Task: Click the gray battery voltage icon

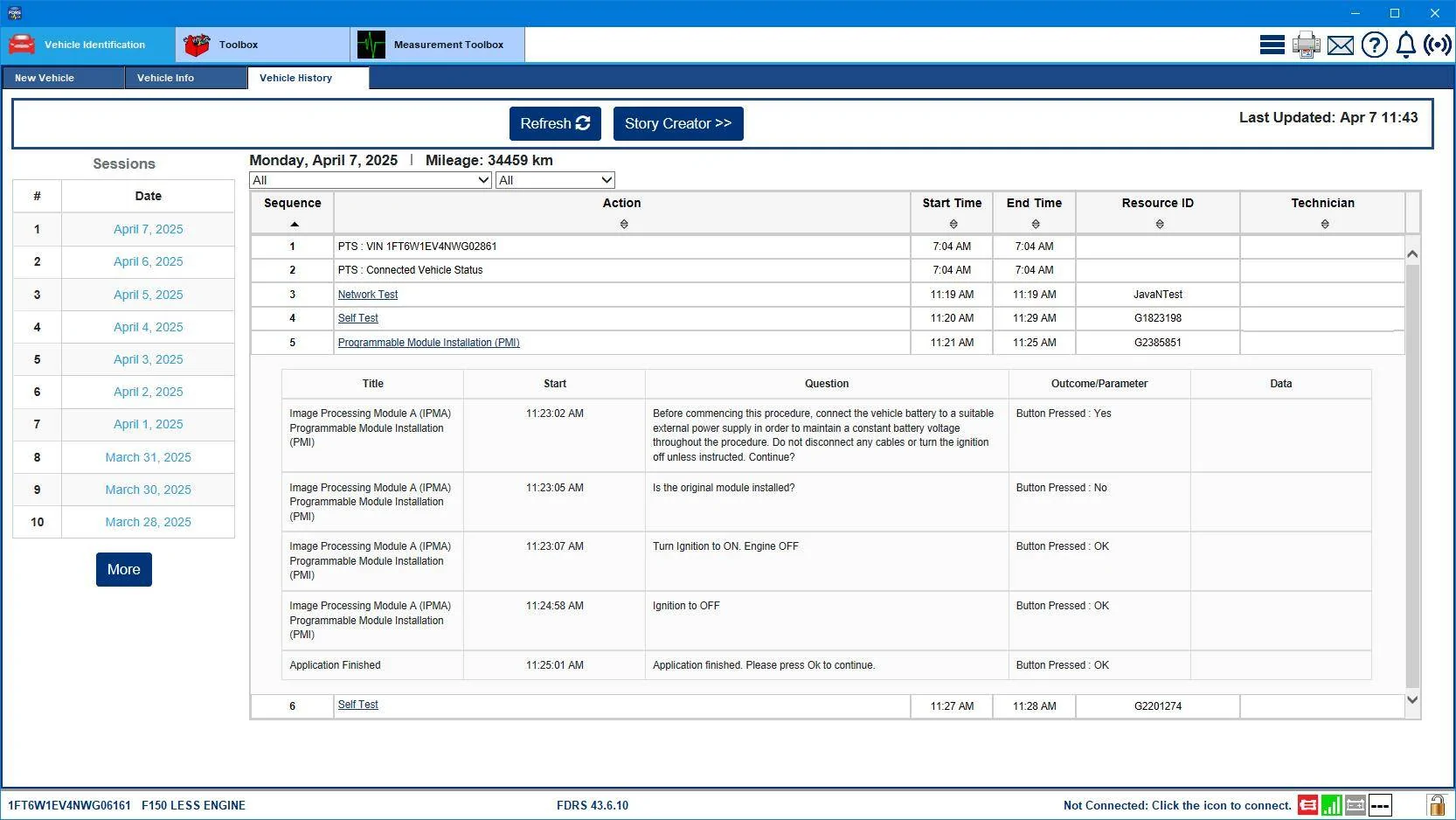Action: click(x=1355, y=805)
